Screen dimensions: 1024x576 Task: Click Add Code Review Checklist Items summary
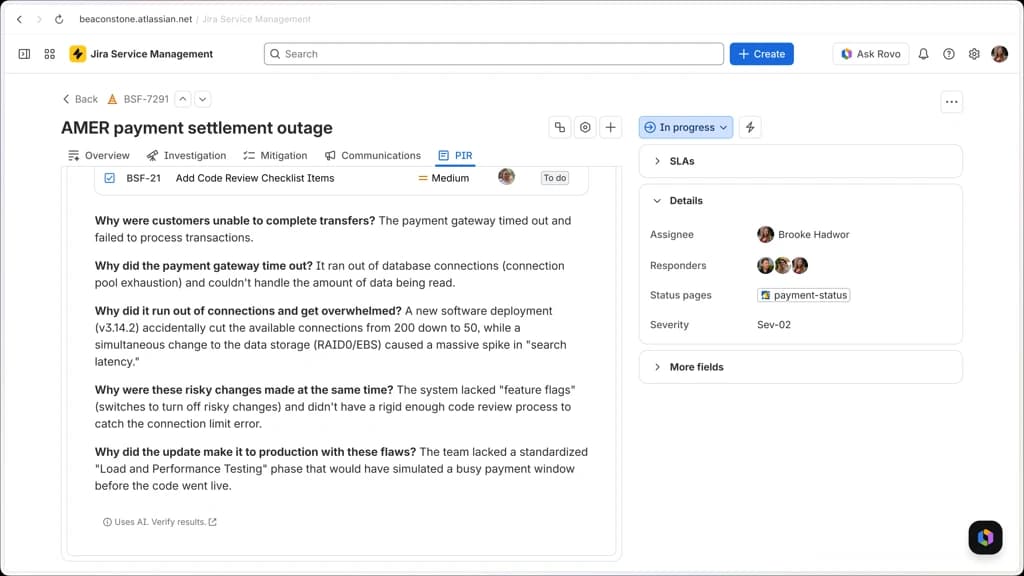(255, 178)
